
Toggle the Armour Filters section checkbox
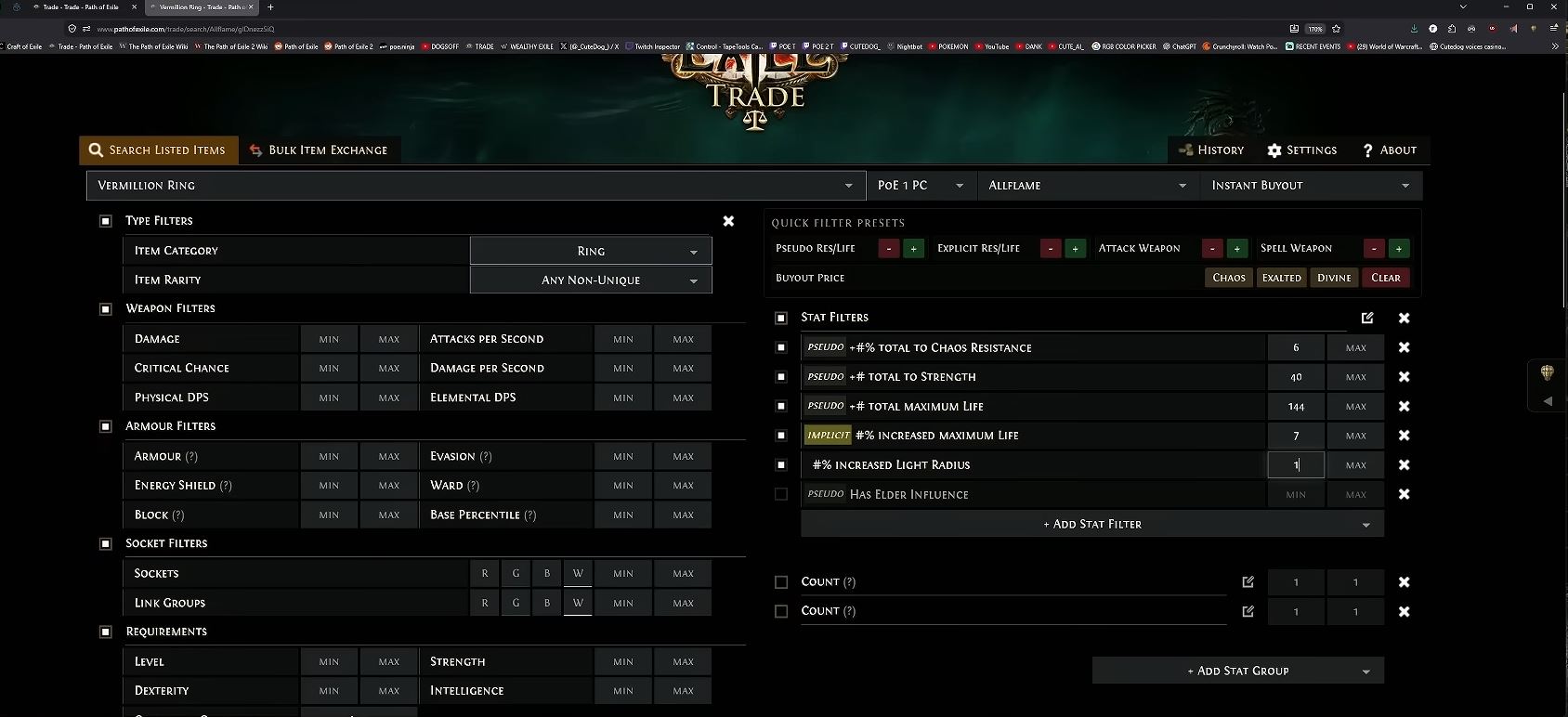tap(106, 426)
